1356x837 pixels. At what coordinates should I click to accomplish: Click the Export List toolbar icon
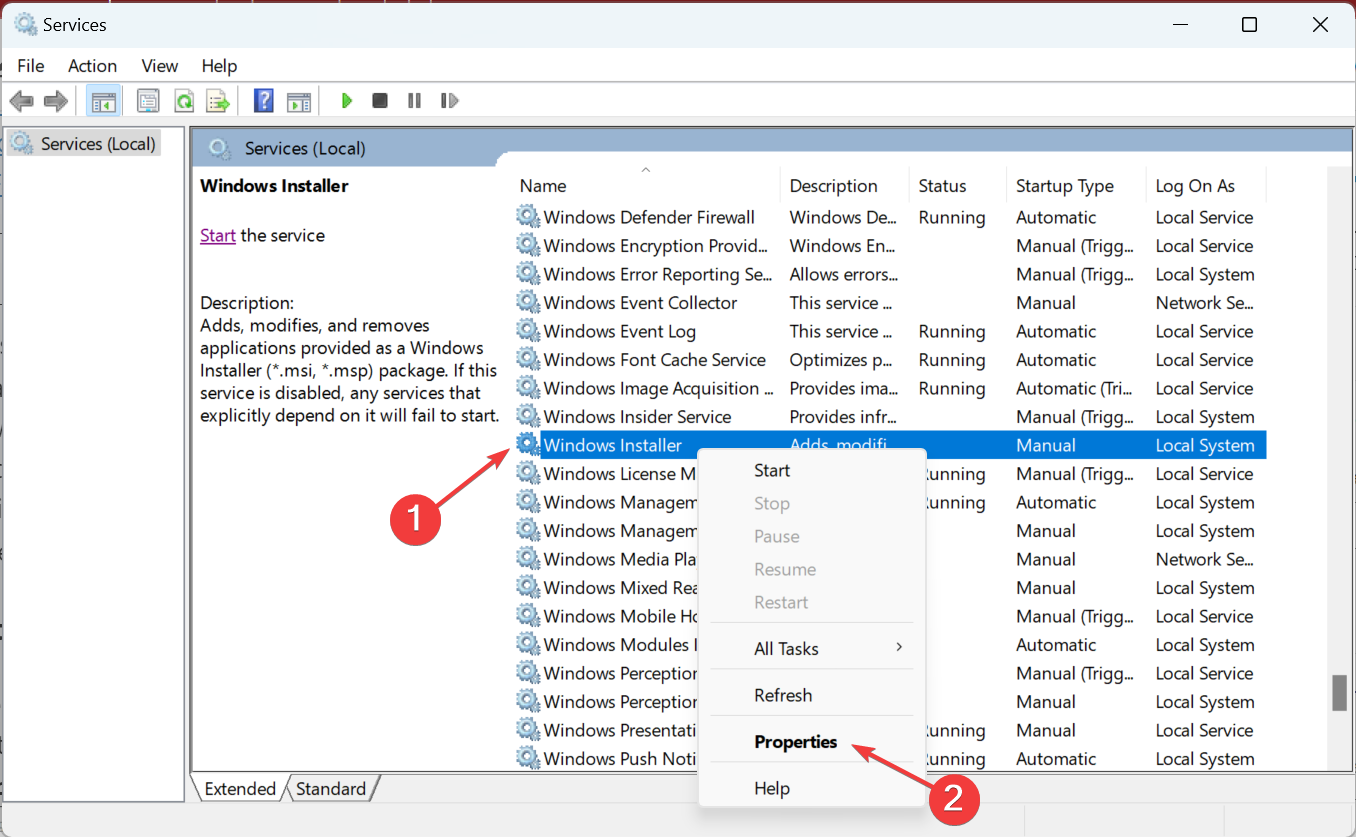(218, 101)
